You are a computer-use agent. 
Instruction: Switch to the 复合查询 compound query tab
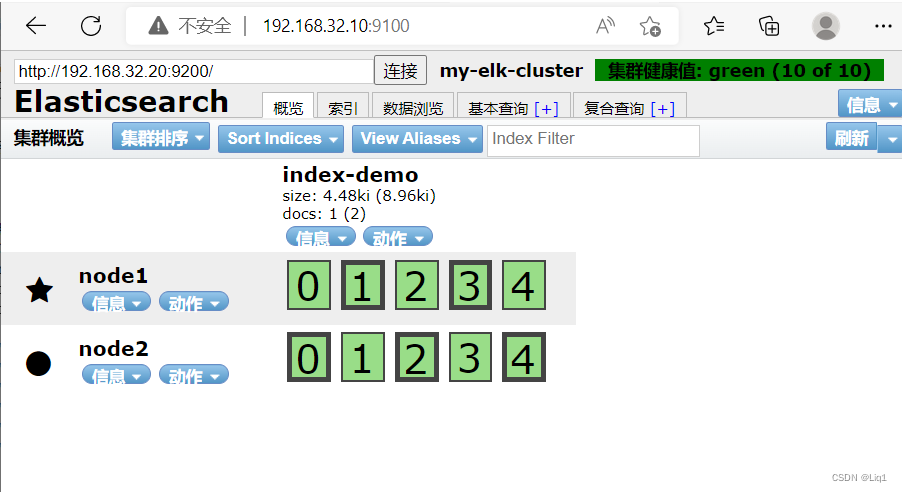coord(614,108)
